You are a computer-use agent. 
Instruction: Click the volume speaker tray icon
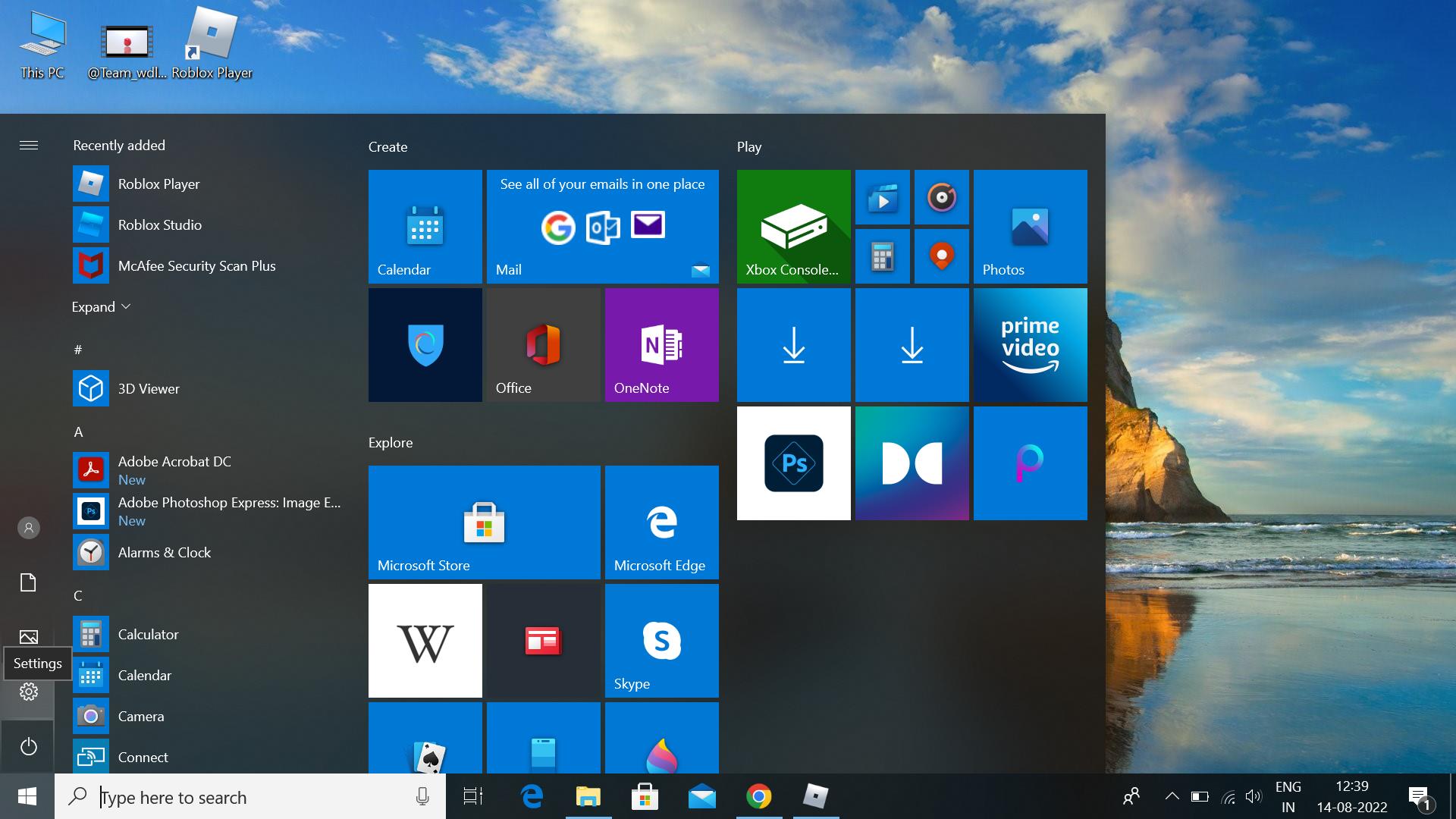click(x=1254, y=796)
